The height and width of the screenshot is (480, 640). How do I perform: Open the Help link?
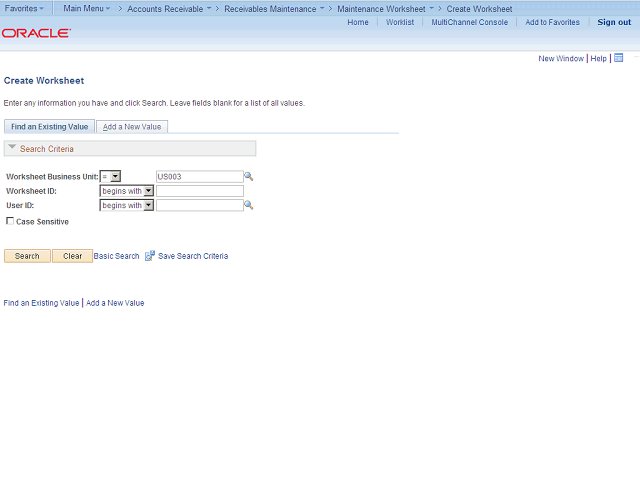click(598, 58)
